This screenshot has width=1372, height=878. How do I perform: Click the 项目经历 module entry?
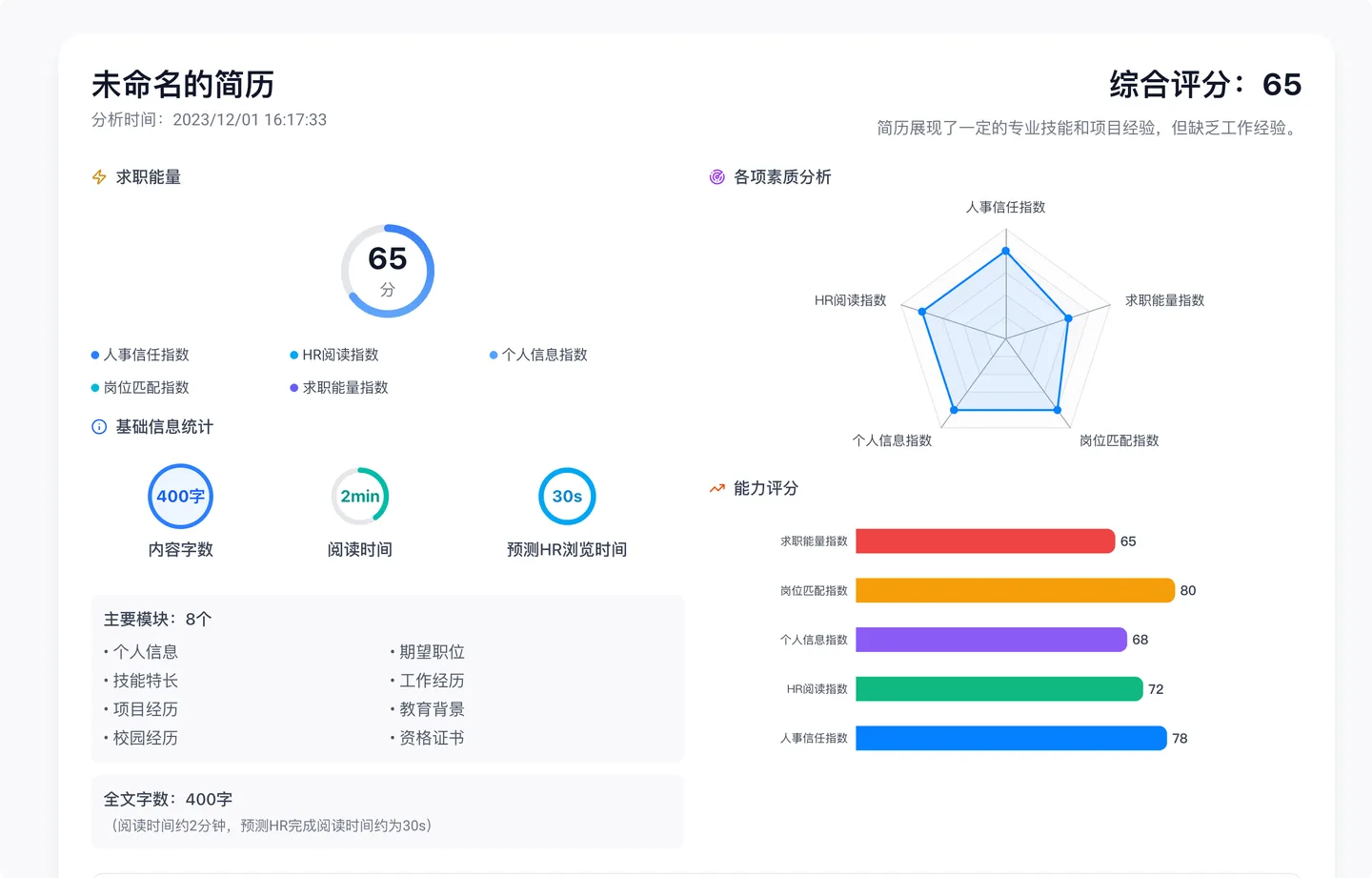tap(146, 709)
